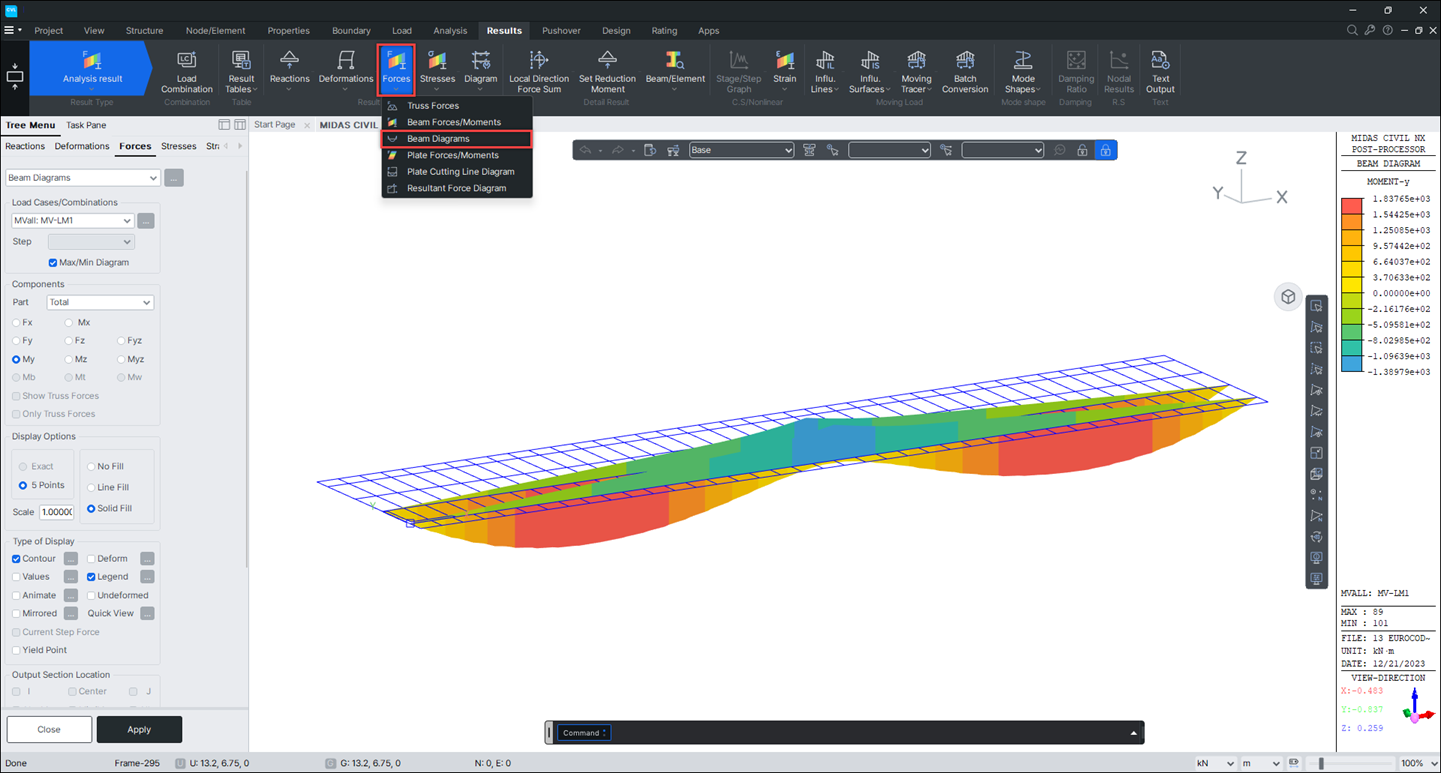Adjust the zoom slider in status bar

(1321, 763)
